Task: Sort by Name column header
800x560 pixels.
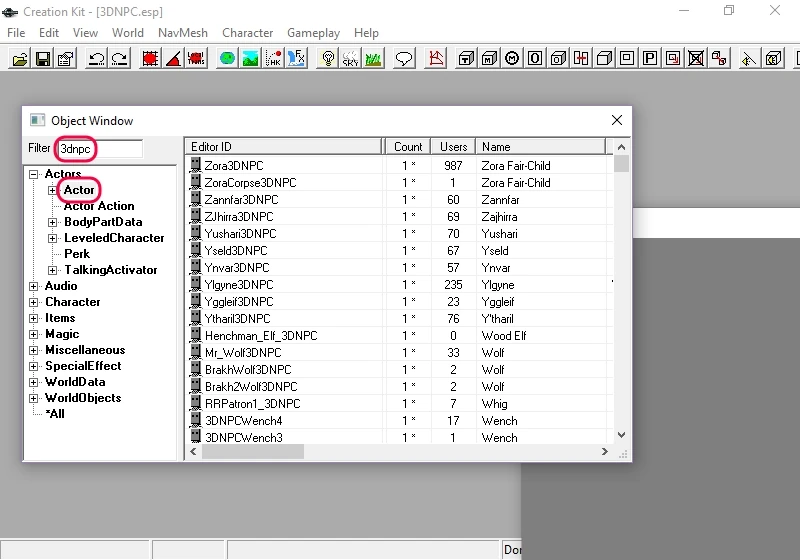Action: (x=540, y=147)
